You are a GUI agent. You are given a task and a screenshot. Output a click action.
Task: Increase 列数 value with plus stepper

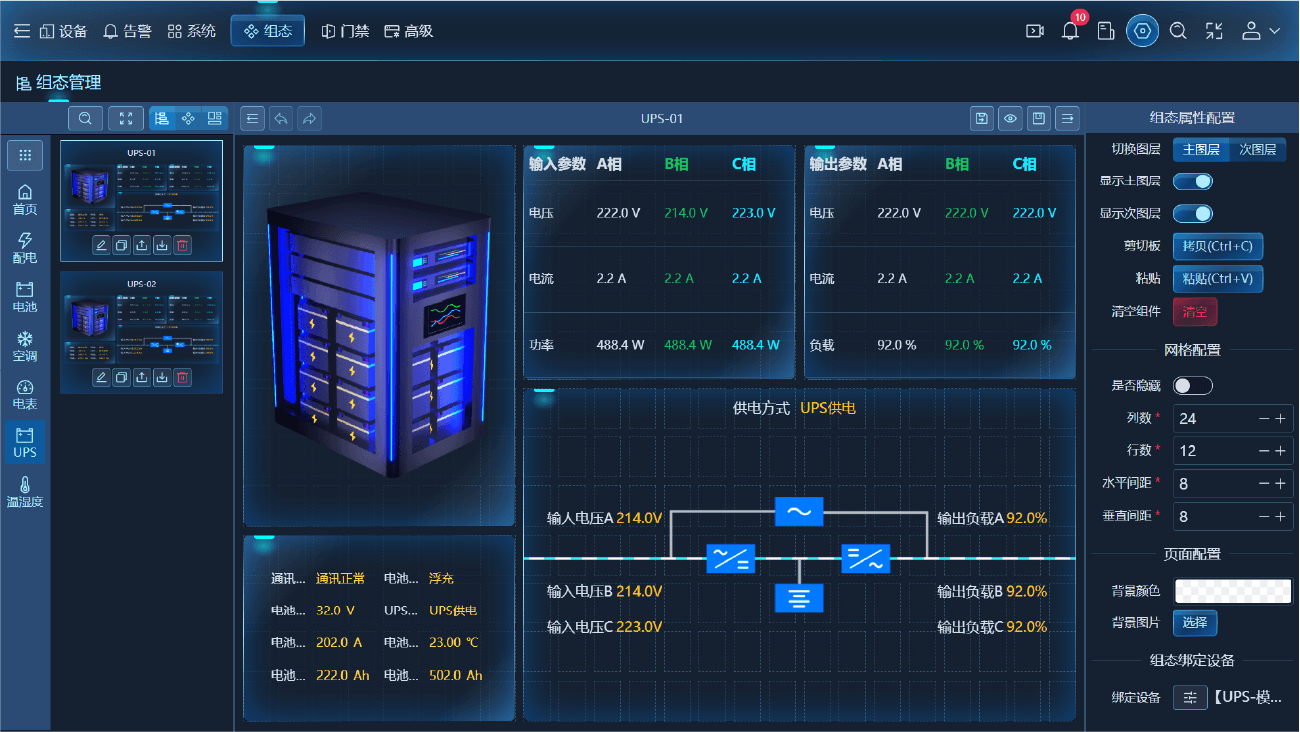[x=1280, y=419]
